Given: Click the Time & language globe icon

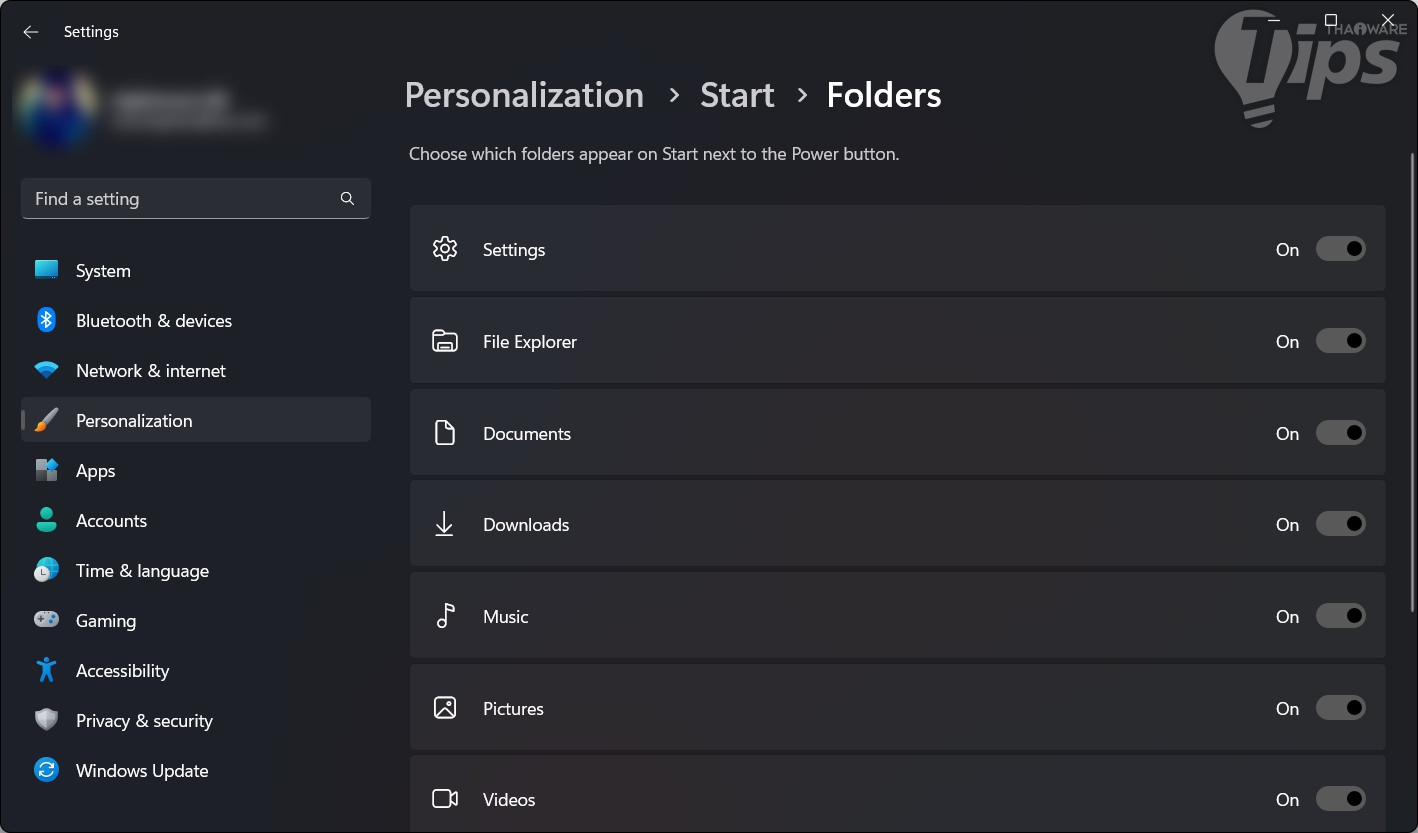Looking at the screenshot, I should click(46, 571).
